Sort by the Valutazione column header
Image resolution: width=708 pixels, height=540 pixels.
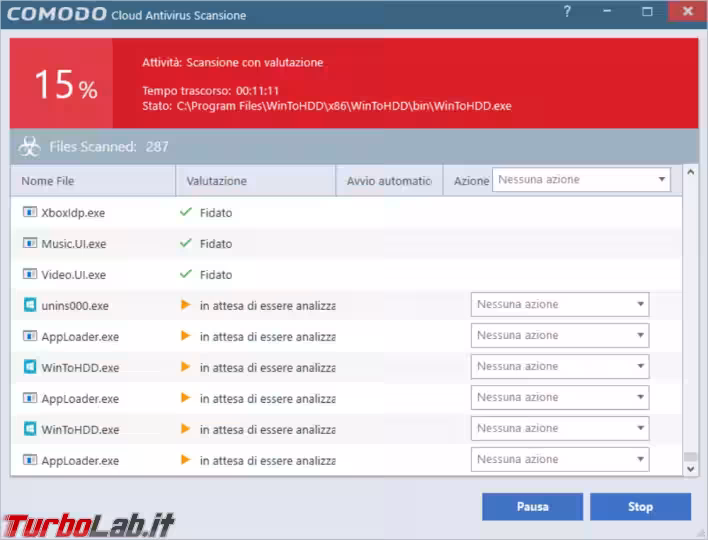(x=256, y=181)
